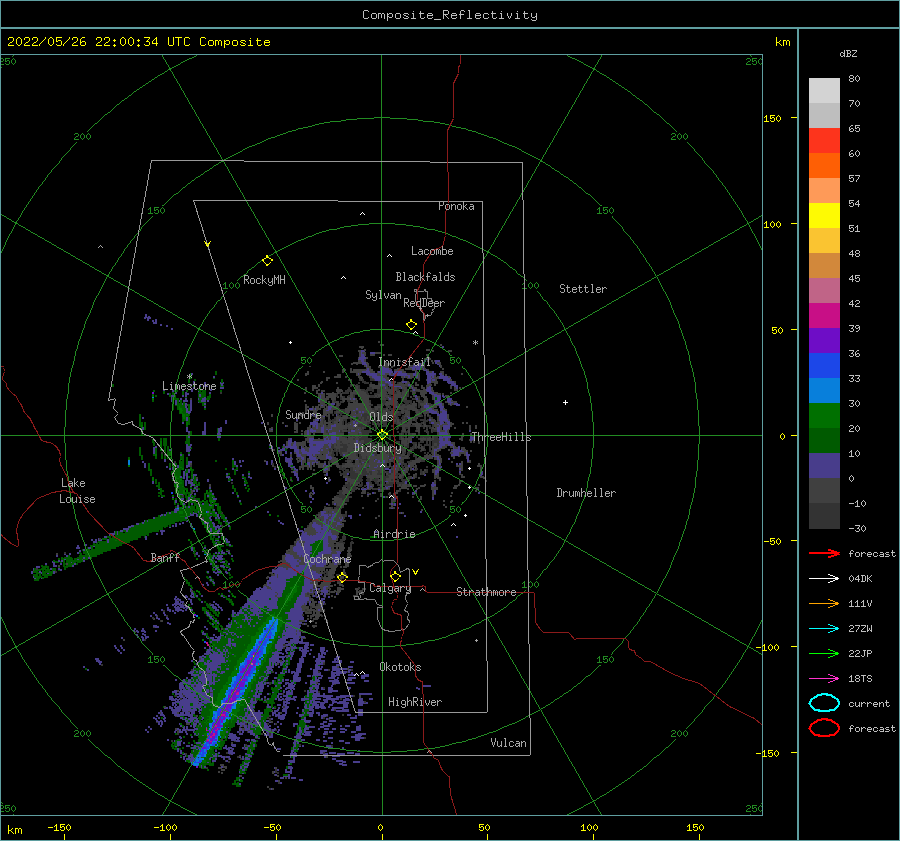Screen dimensions: 900x841
Task: Click the Sundre label
Action: tap(304, 415)
